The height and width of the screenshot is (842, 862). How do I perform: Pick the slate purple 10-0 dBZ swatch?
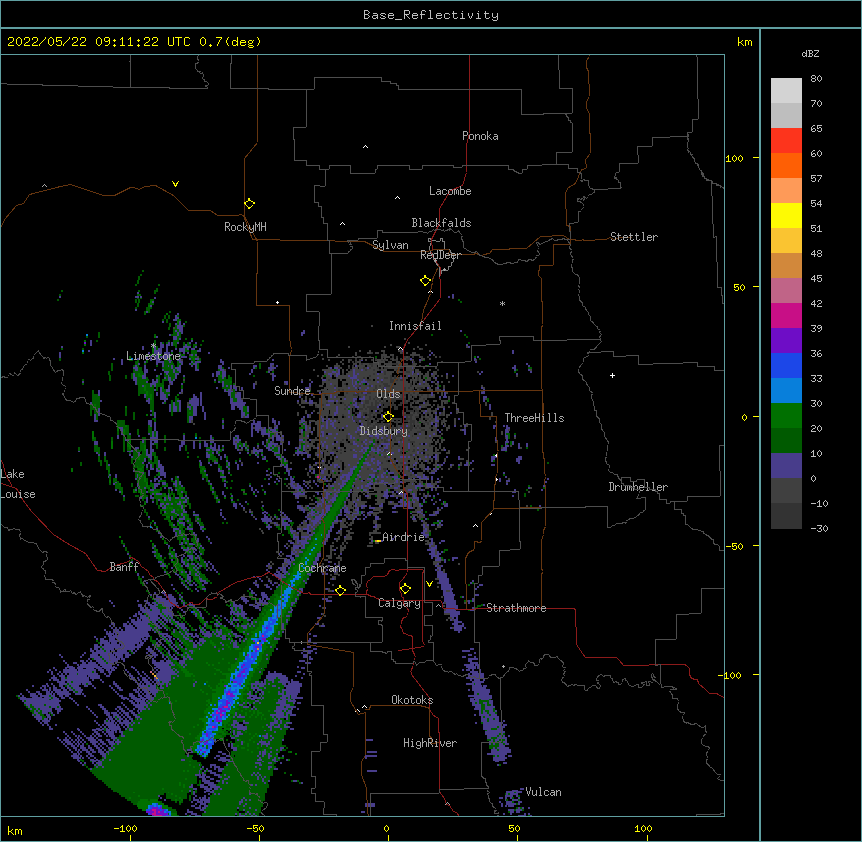(x=786, y=466)
